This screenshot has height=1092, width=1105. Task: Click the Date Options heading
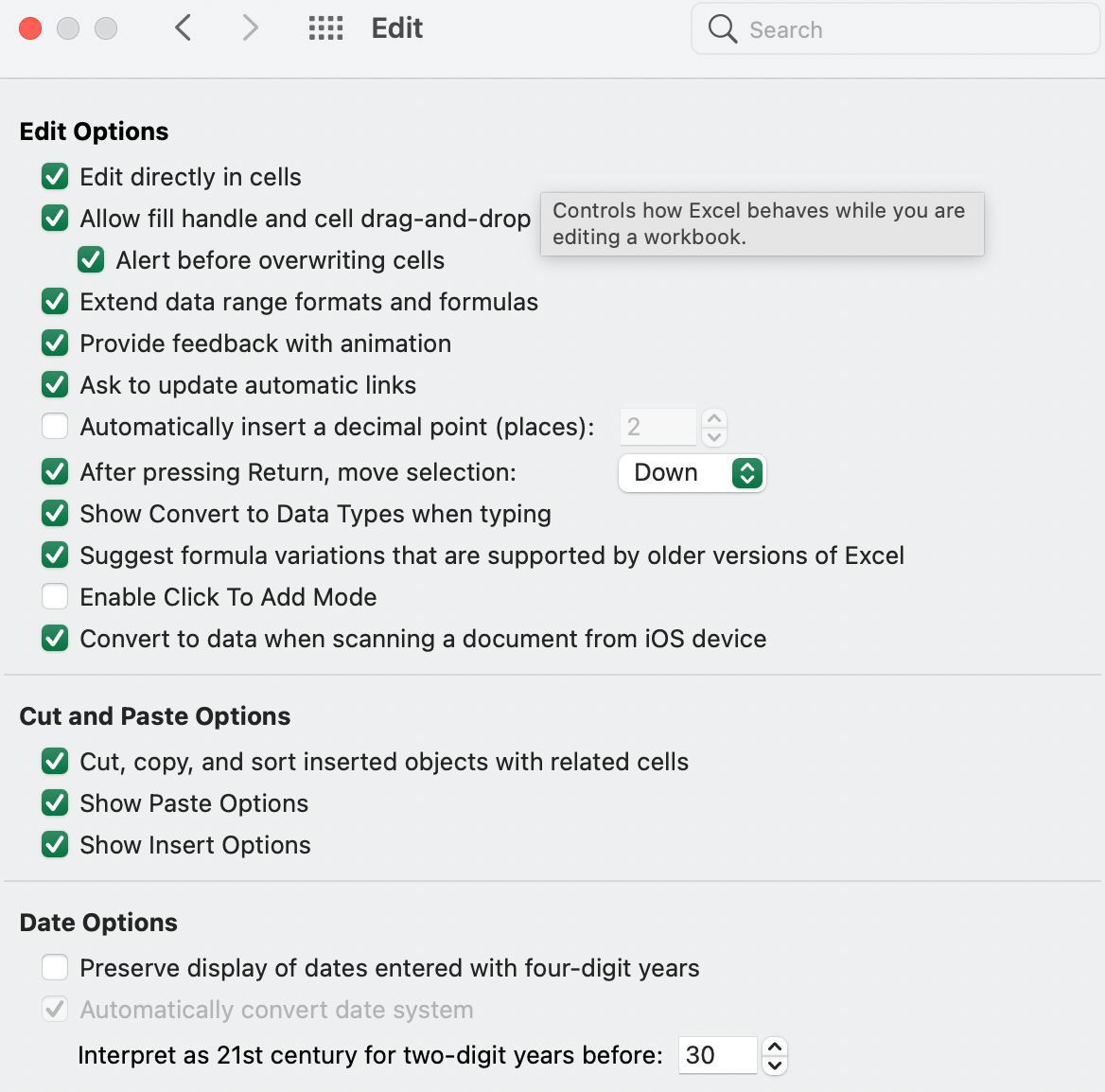coord(98,923)
